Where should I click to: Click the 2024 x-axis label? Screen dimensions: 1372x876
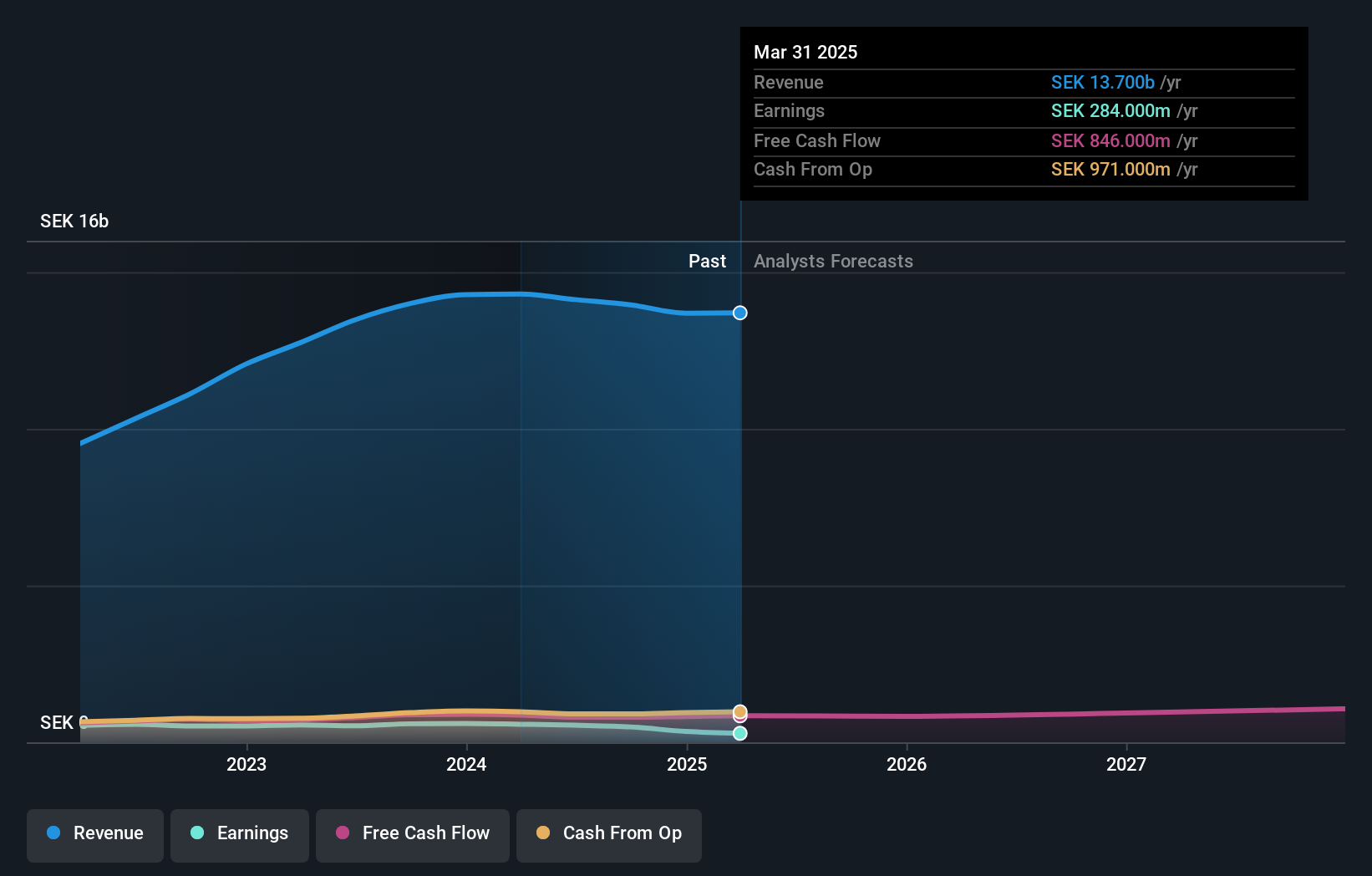click(x=466, y=764)
